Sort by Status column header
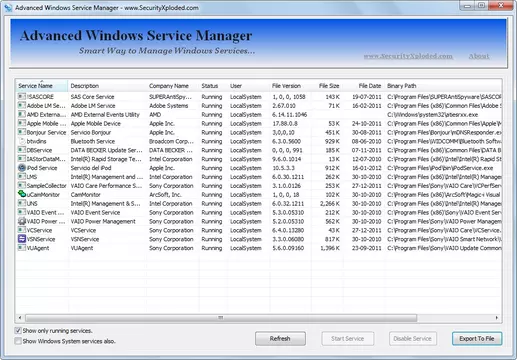The image size is (517, 360). [x=213, y=86]
